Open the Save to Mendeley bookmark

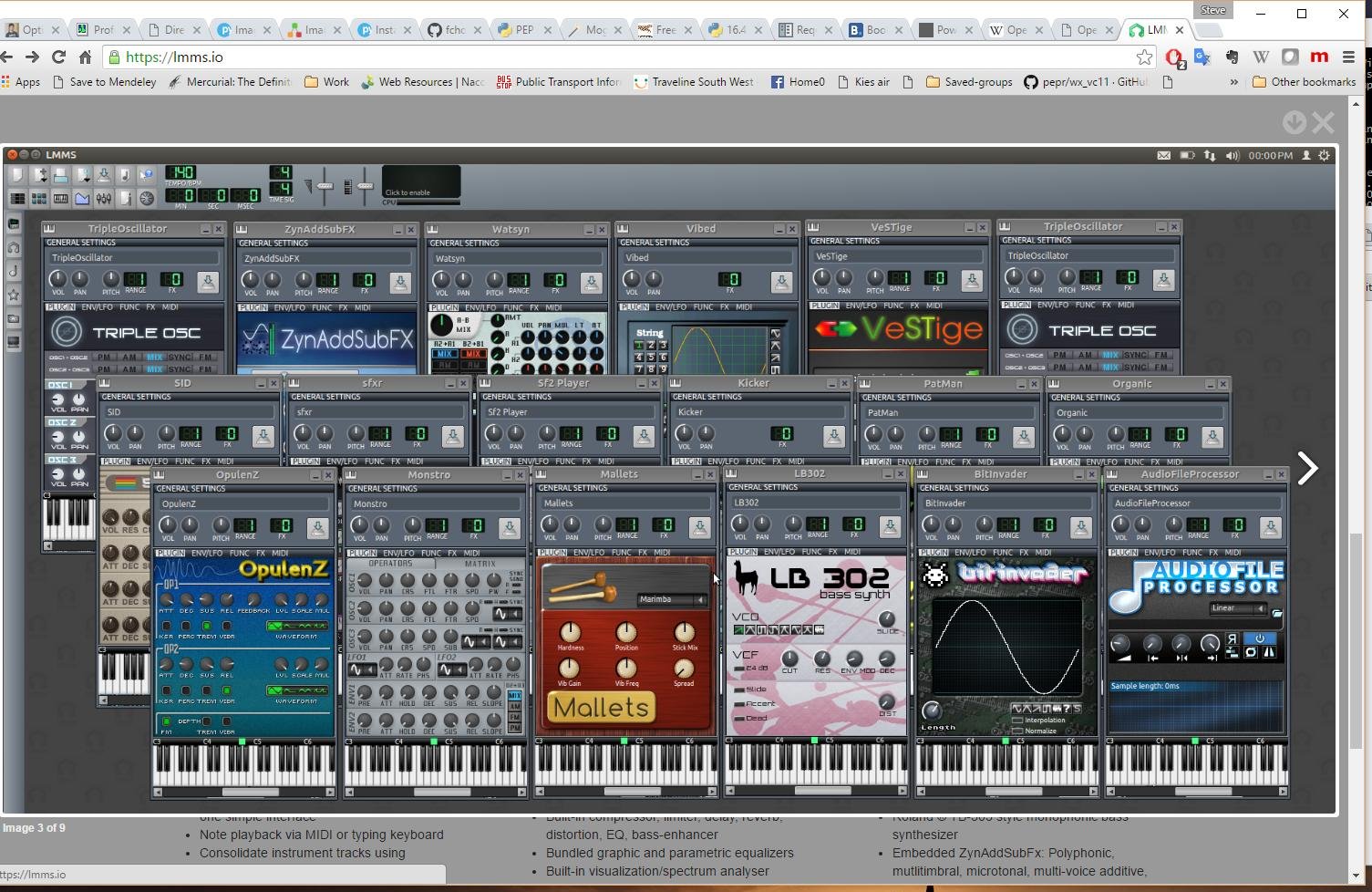104,82
